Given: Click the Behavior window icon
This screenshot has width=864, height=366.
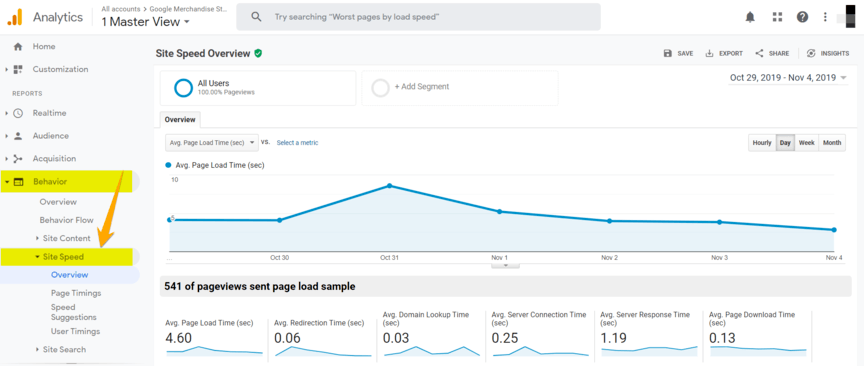Looking at the screenshot, I should tap(18, 182).
